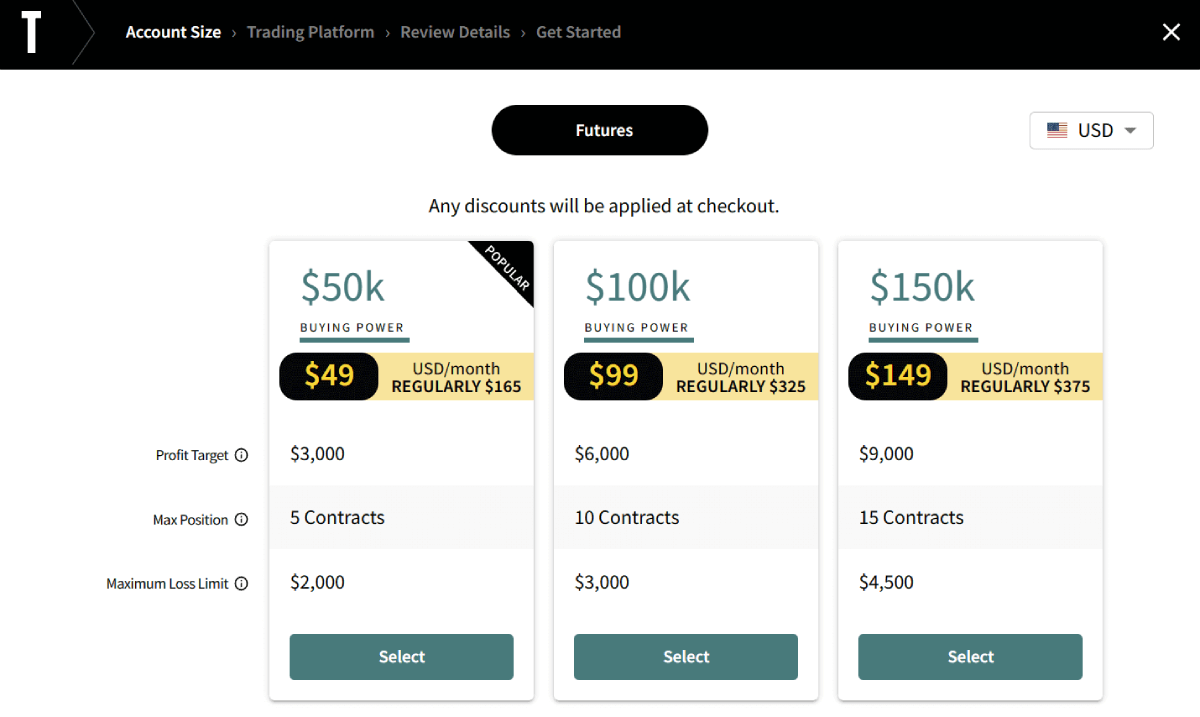The width and height of the screenshot is (1200, 717).
Task: Open info icon next to Max Position
Action: 241,520
